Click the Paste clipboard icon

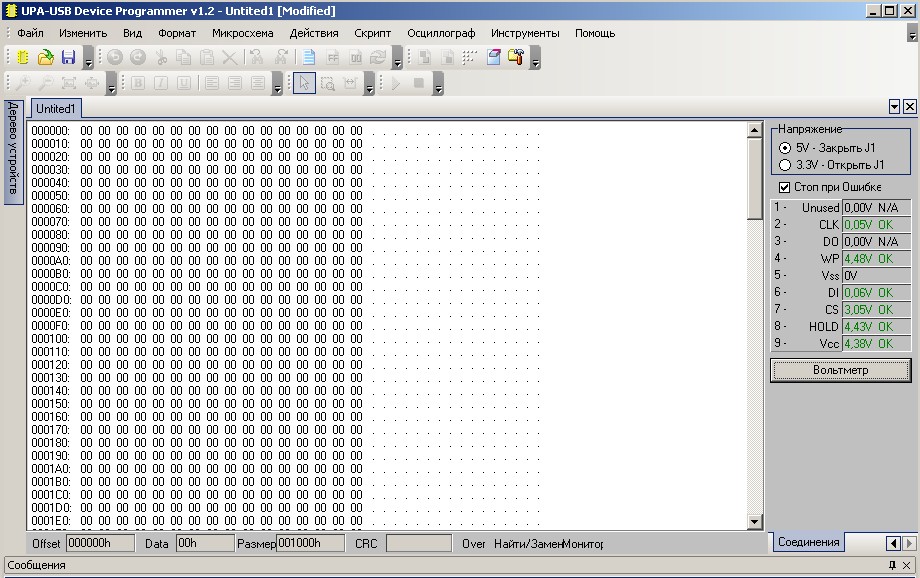pos(207,57)
